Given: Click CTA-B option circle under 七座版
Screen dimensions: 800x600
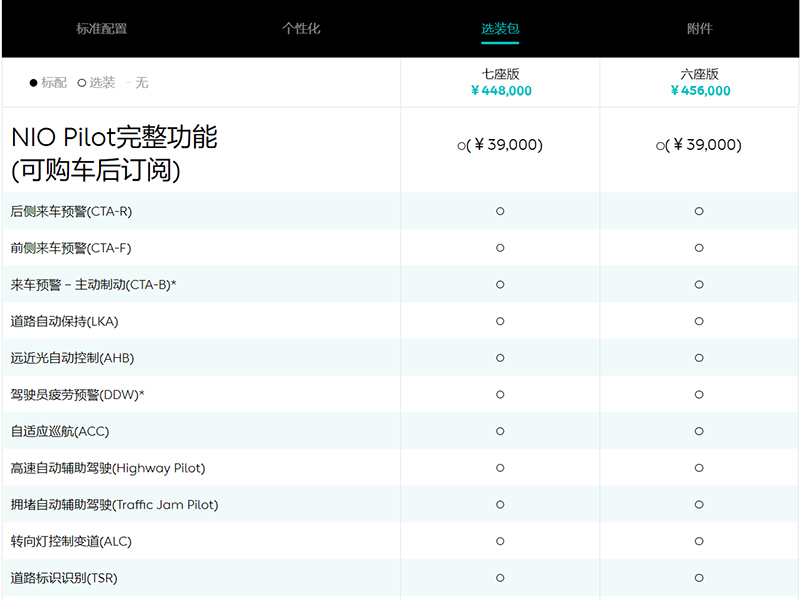Looking at the screenshot, I should (x=500, y=285).
